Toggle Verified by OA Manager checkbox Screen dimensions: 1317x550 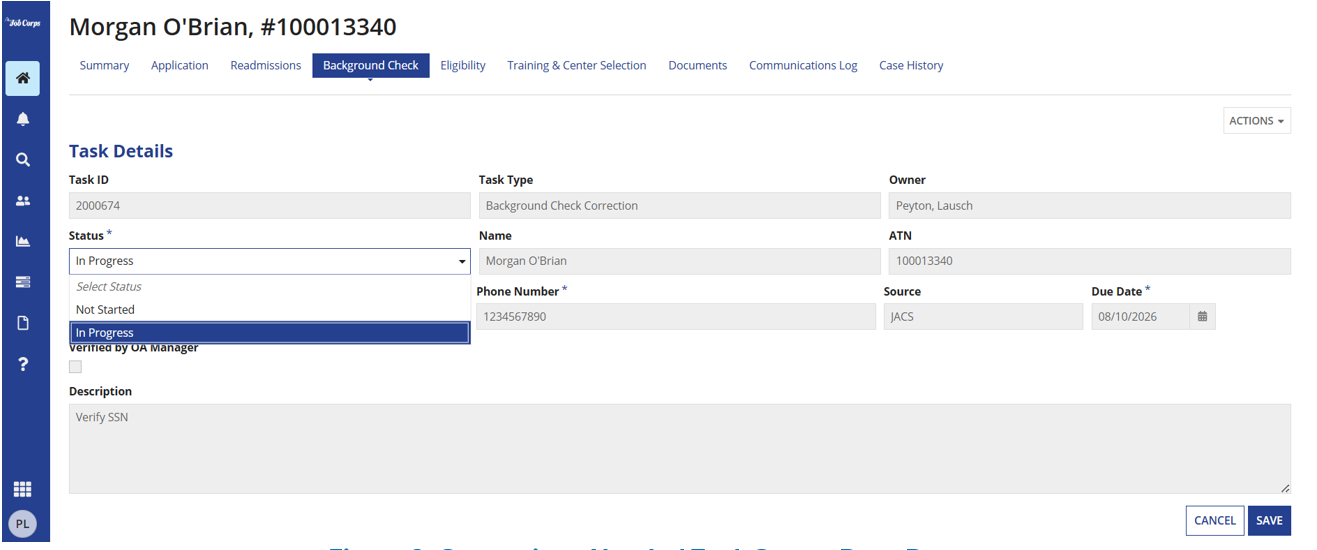[x=75, y=367]
